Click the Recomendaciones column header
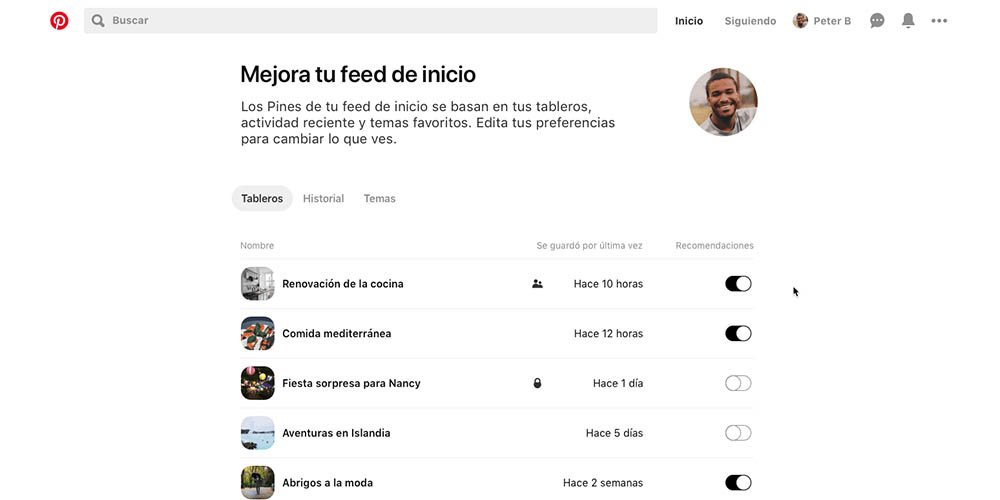This screenshot has height=500, width=1000. click(714, 246)
